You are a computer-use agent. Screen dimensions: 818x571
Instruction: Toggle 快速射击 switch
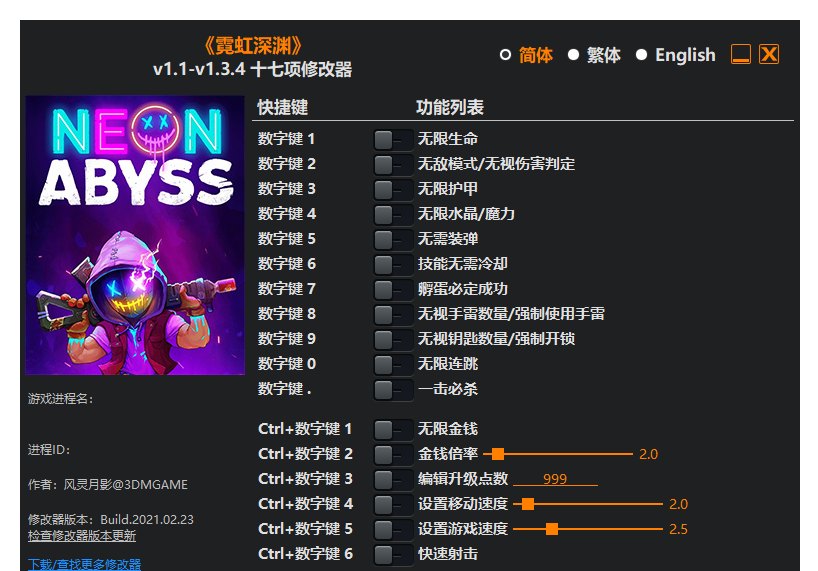(x=393, y=555)
